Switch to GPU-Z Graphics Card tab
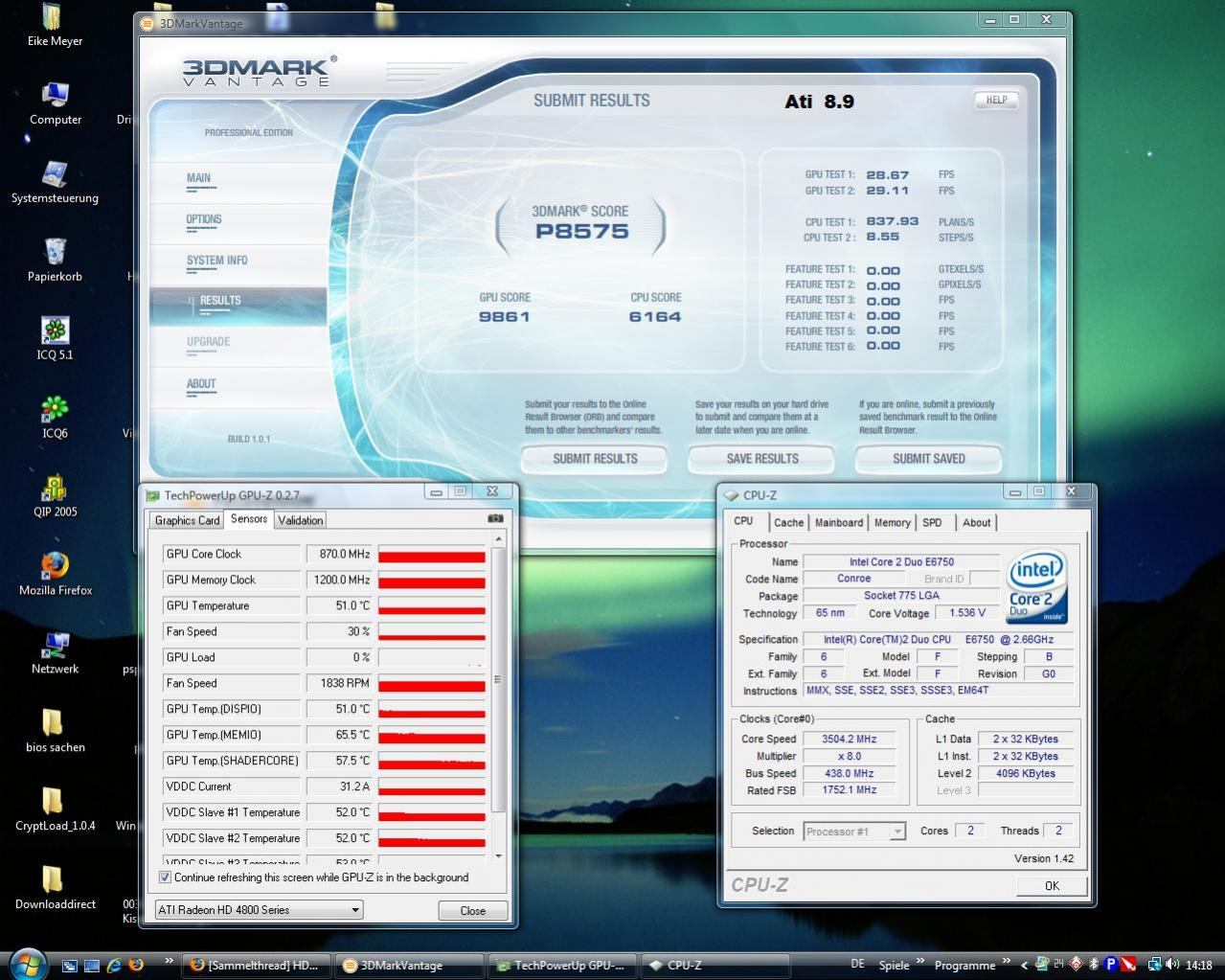This screenshot has height=980, width=1225. click(187, 520)
